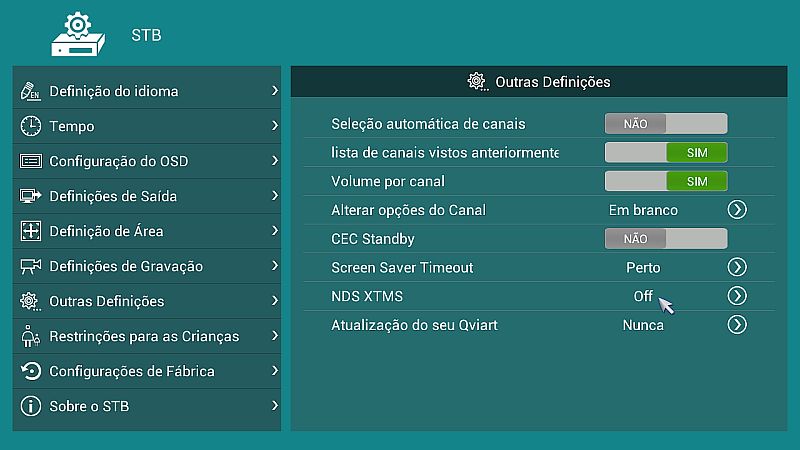
Task: Open Screen Saver Timeout arrow button
Action: [737, 268]
